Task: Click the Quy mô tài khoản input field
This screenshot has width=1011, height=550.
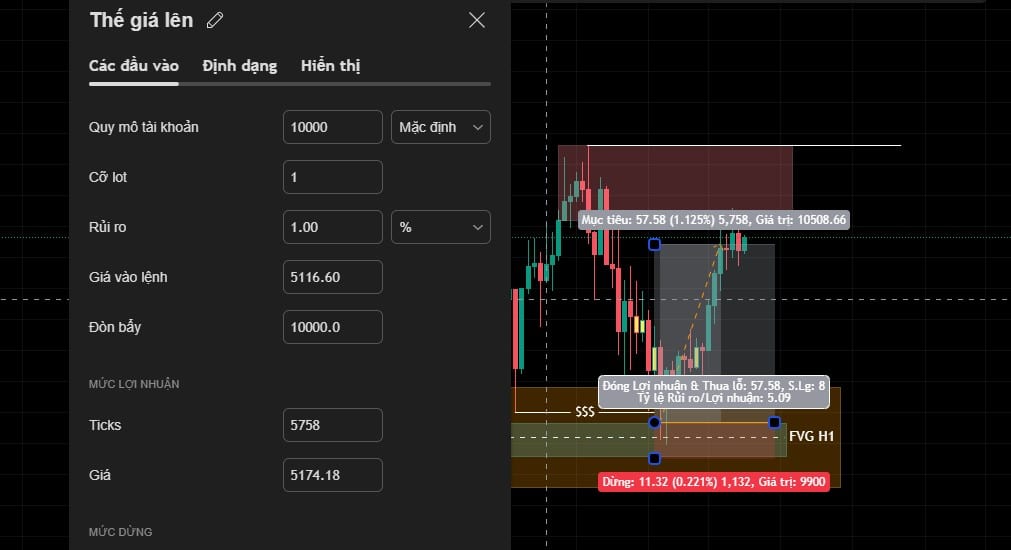Action: (x=333, y=127)
